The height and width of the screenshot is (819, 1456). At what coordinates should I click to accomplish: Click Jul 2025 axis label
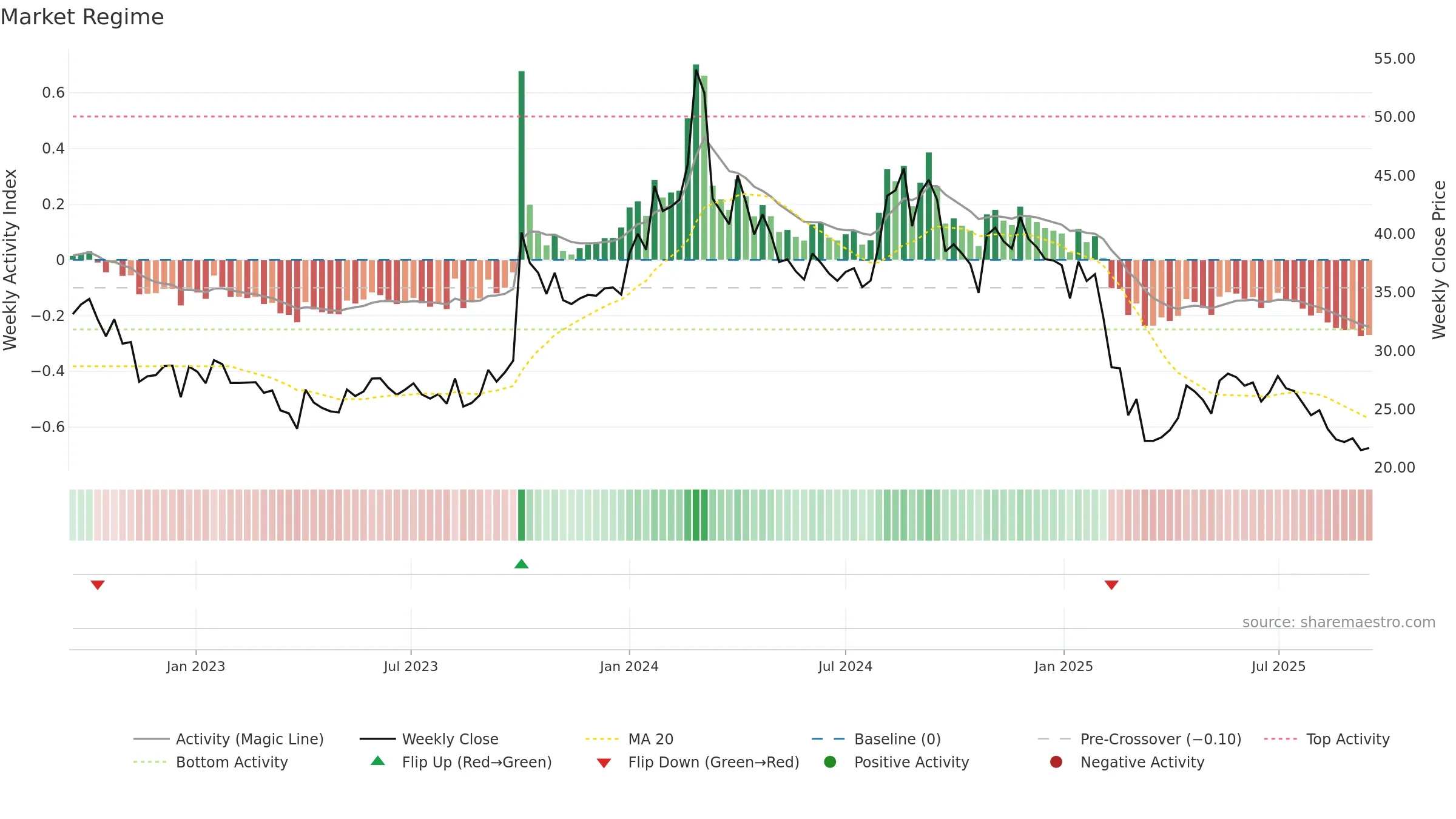point(1278,667)
